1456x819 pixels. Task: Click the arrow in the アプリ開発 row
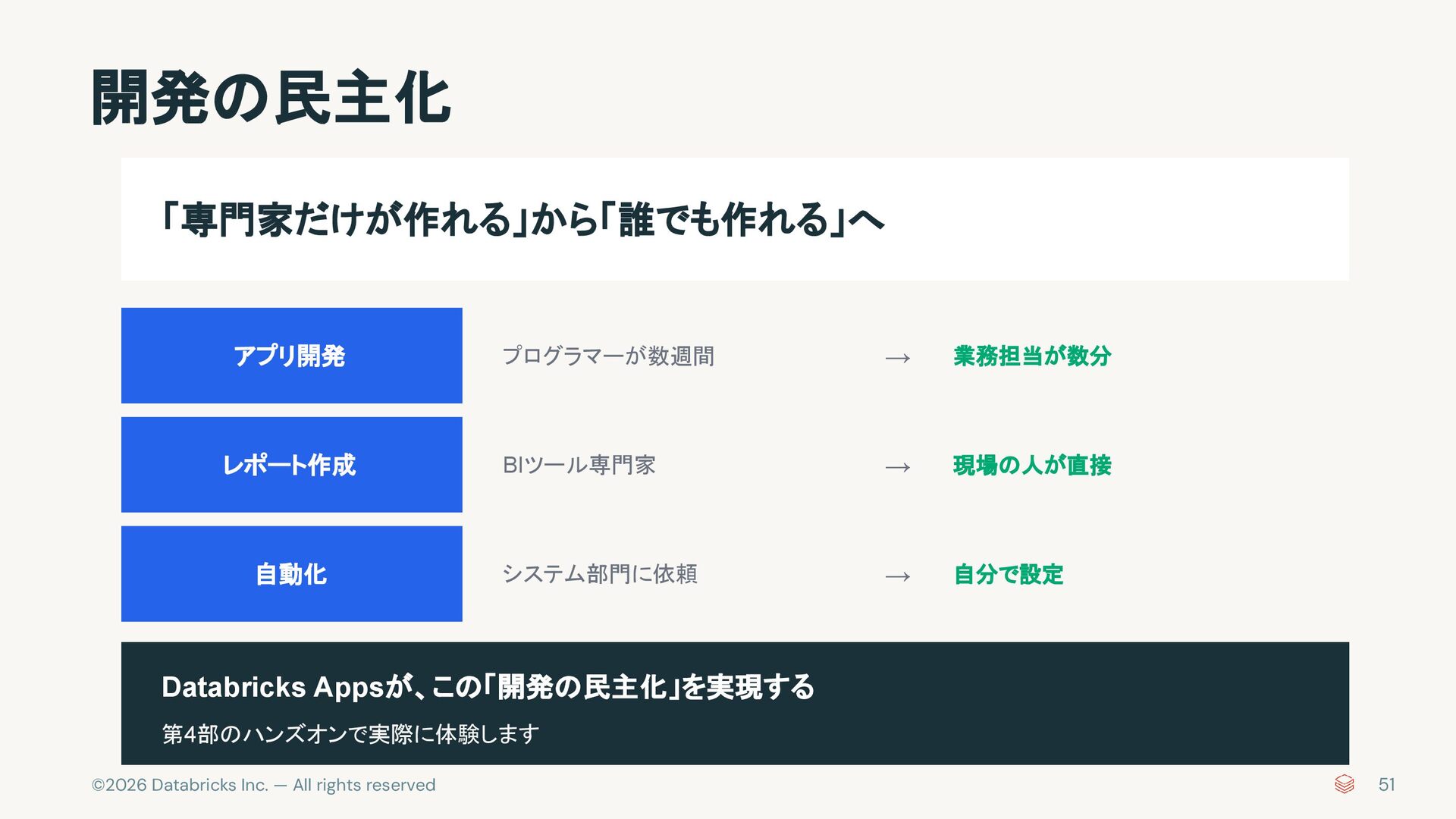coord(897,357)
